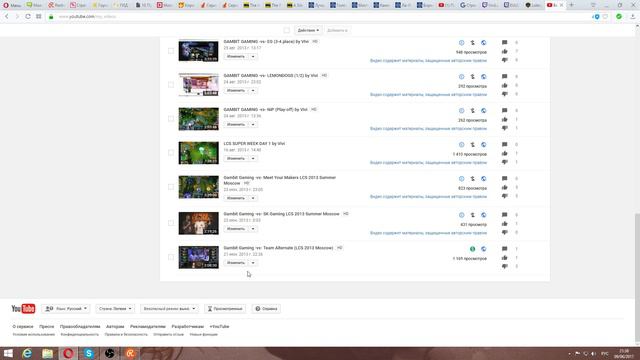Expand edit arrow for LEMONDOGS video
Image resolution: width=640 pixels, height=360 pixels.
click(x=253, y=91)
